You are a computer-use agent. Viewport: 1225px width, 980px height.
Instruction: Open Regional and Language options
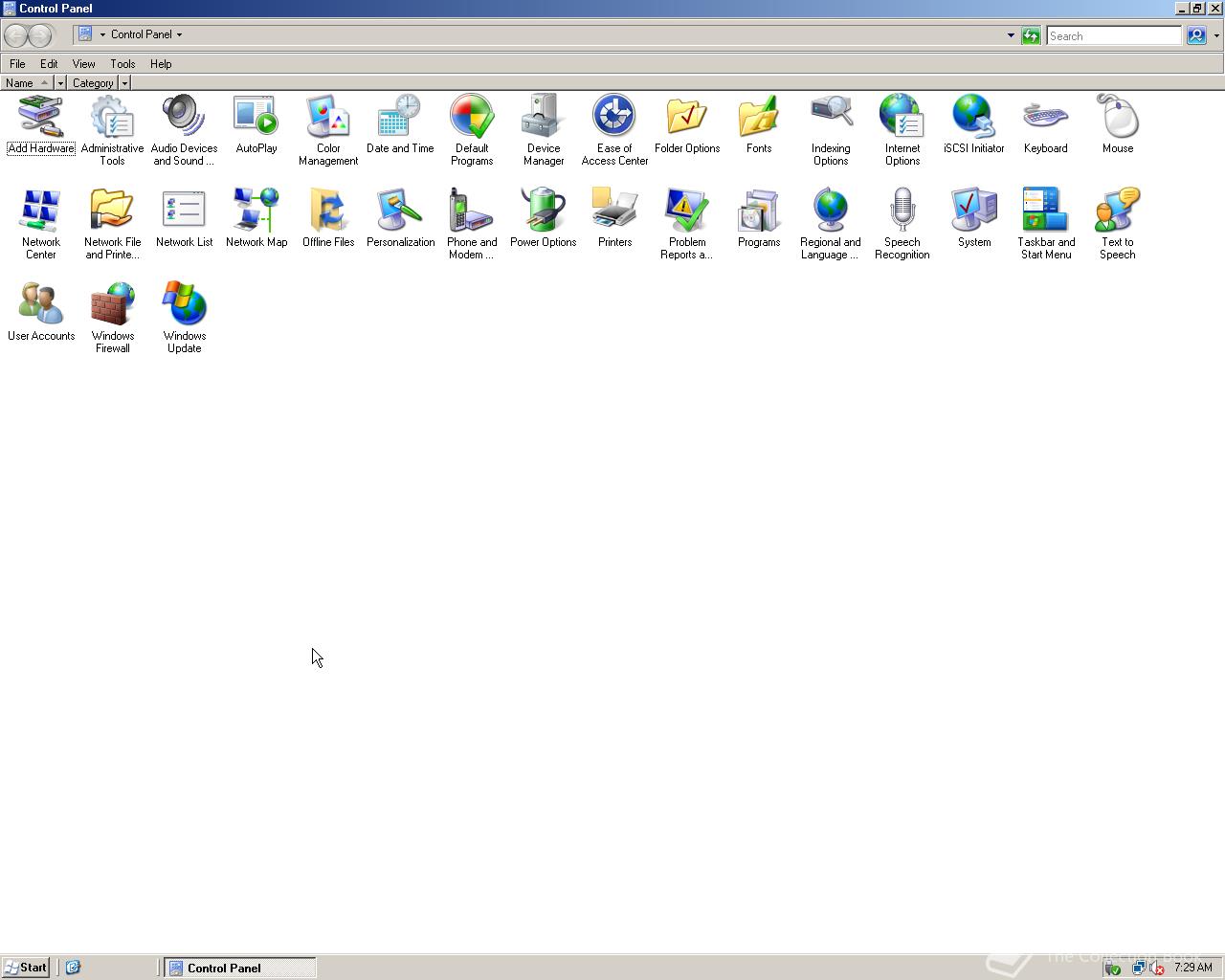(831, 224)
